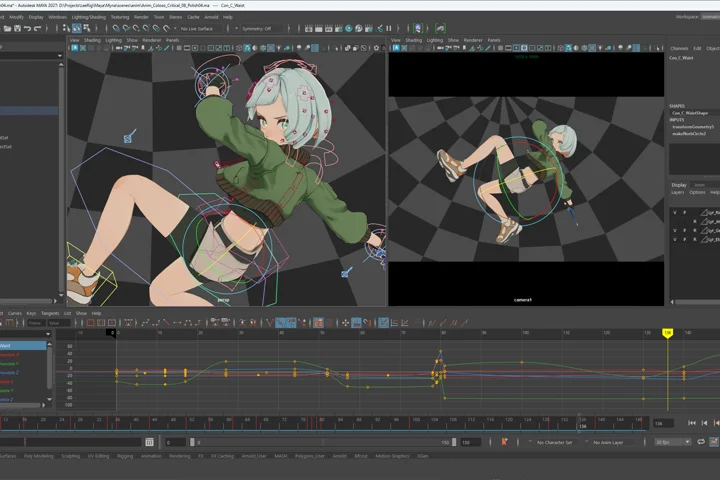This screenshot has height=480, width=720.
Task: Click the range slider right handle
Action: pyautogui.click(x=454, y=442)
